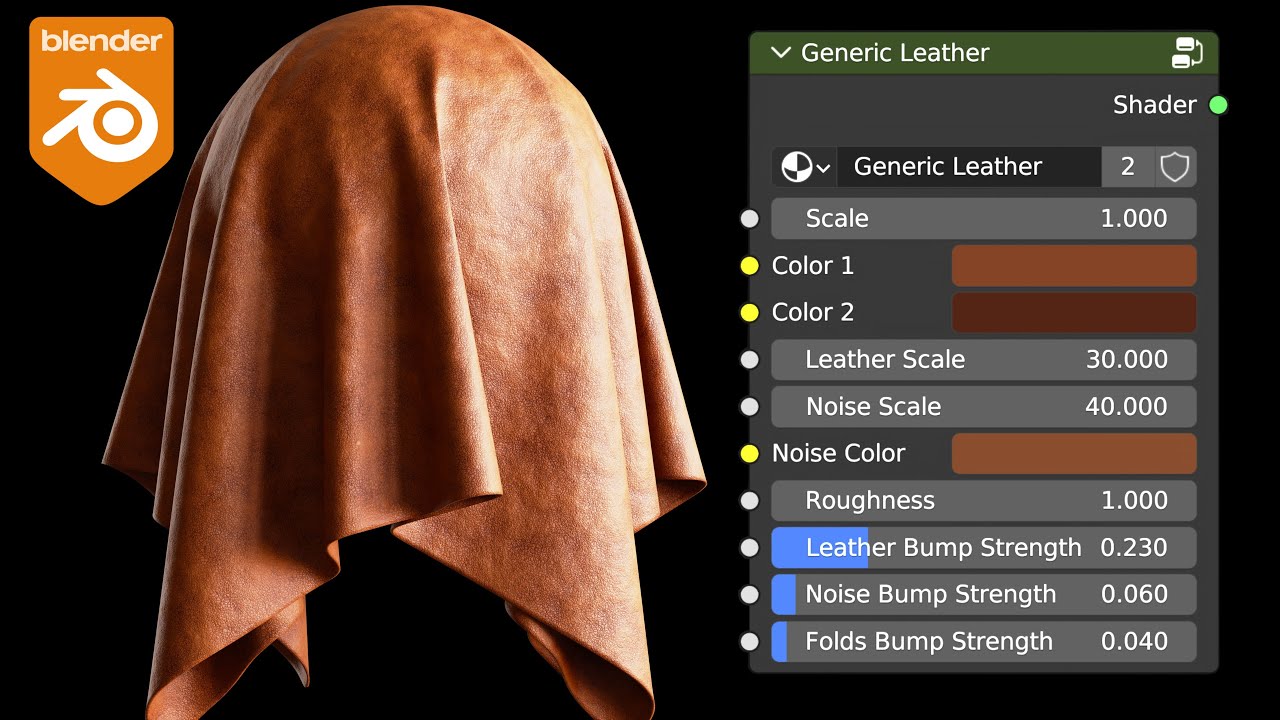Open the Noise Color swatch picker

pos(1074,454)
